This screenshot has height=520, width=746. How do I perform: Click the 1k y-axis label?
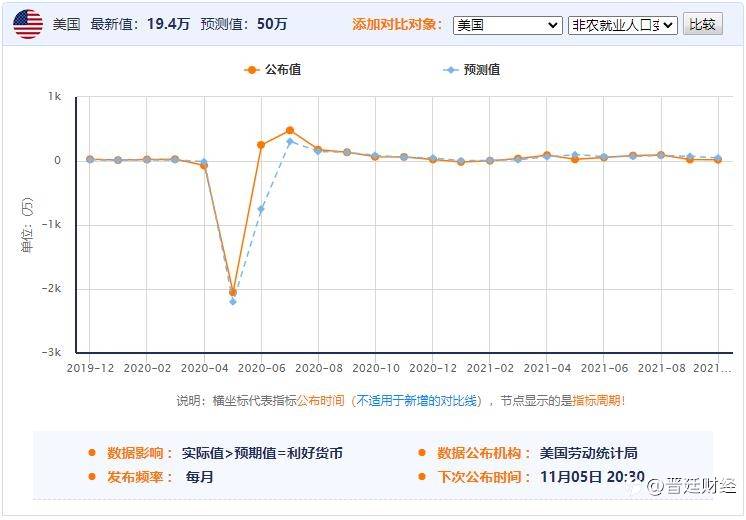54,97
